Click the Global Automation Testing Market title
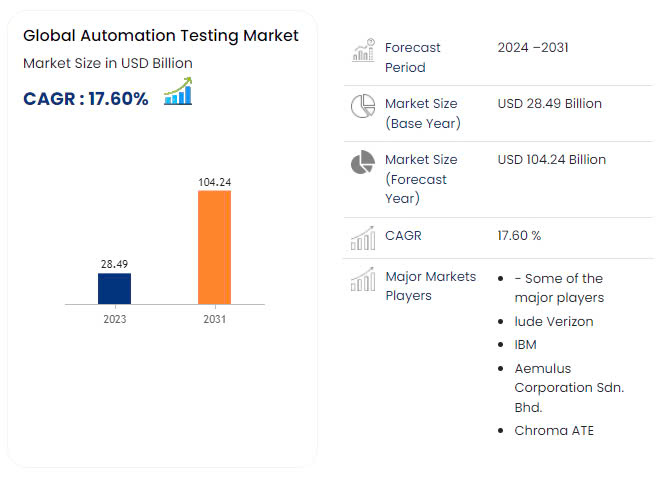The height and width of the screenshot is (479, 664). coord(160,36)
